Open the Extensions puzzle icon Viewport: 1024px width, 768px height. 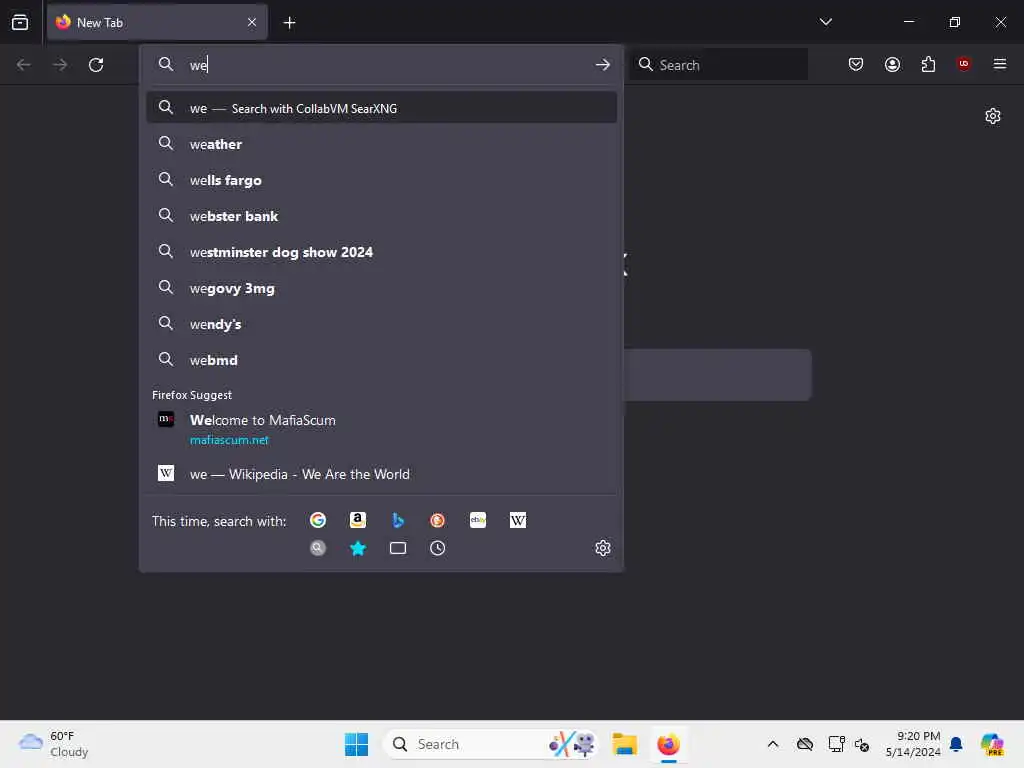coord(928,64)
